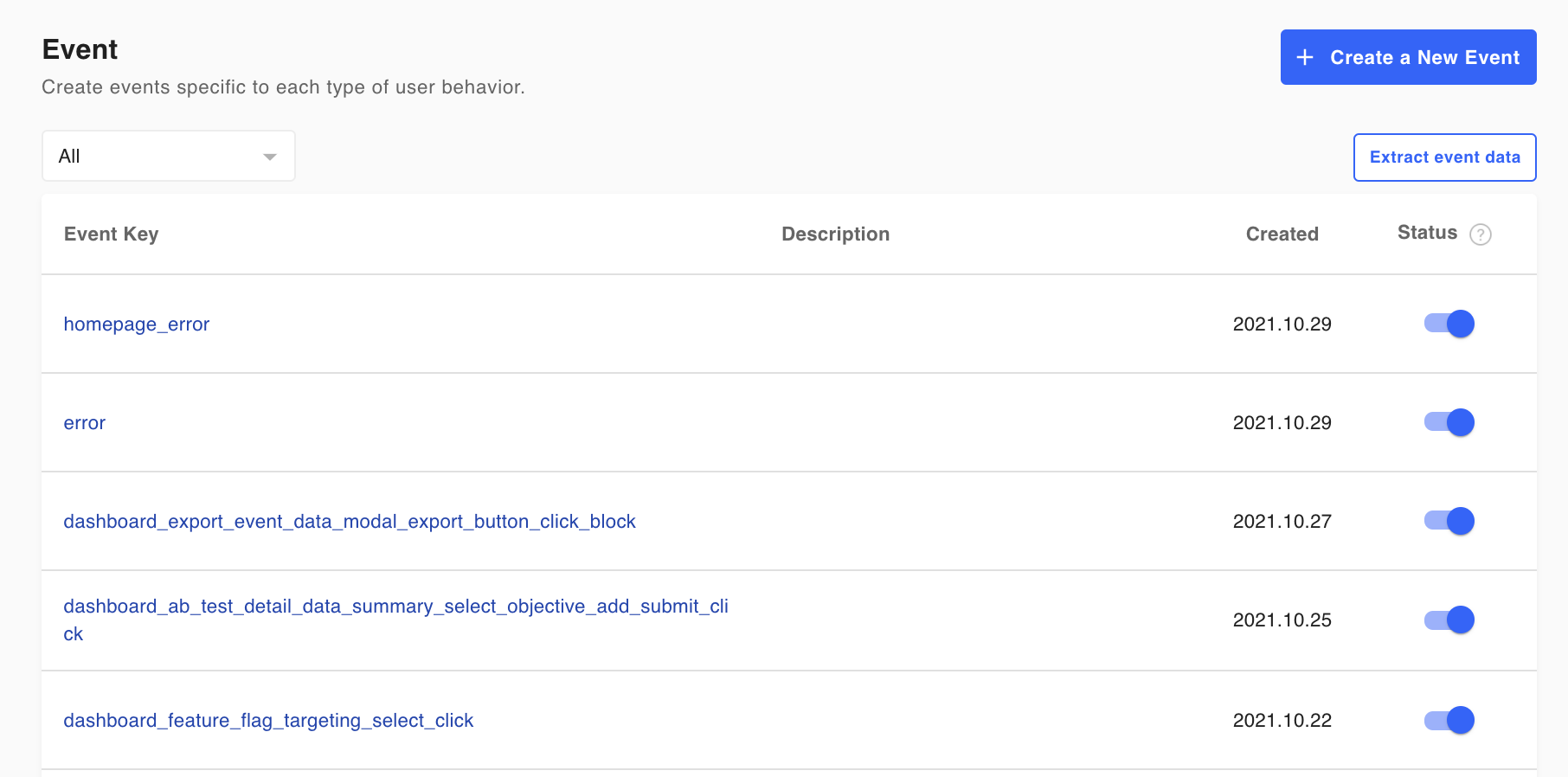The image size is (1568, 777).
Task: Click the Event Key column header
Action: coord(112,234)
